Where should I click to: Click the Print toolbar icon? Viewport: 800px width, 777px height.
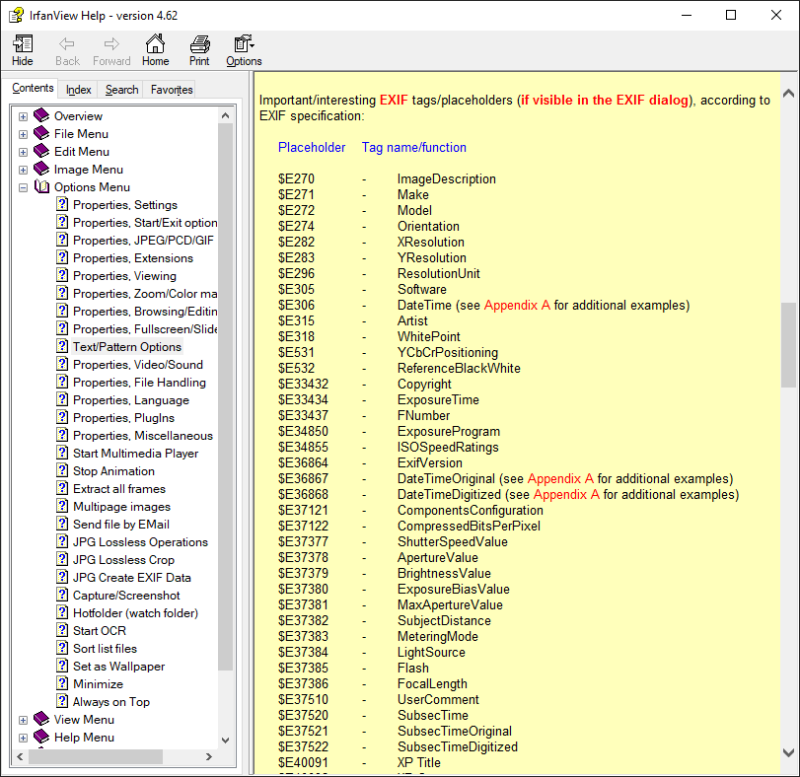(x=199, y=44)
